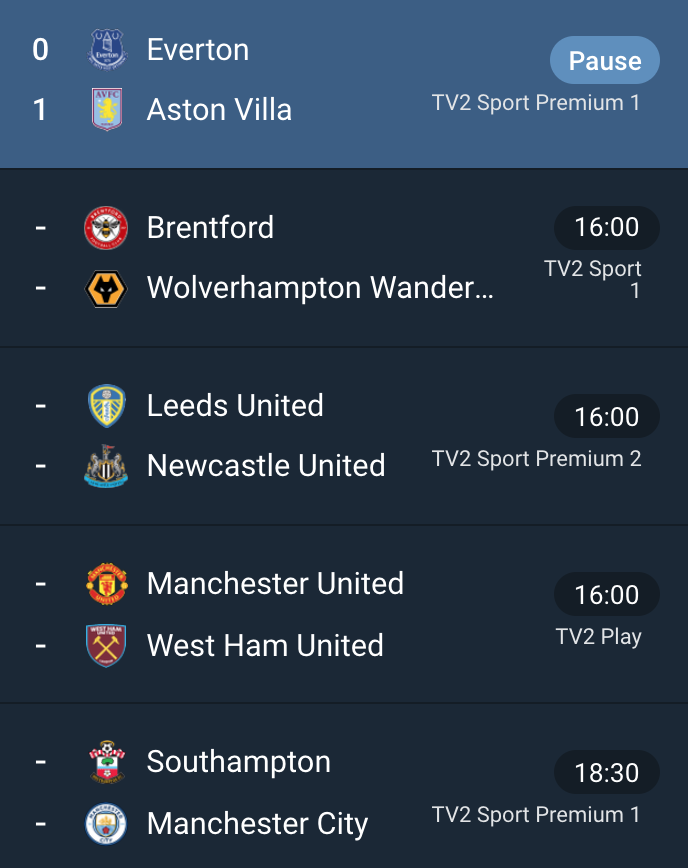Click the Aston Villa club crest
Screen dimensions: 688x868
(107, 109)
